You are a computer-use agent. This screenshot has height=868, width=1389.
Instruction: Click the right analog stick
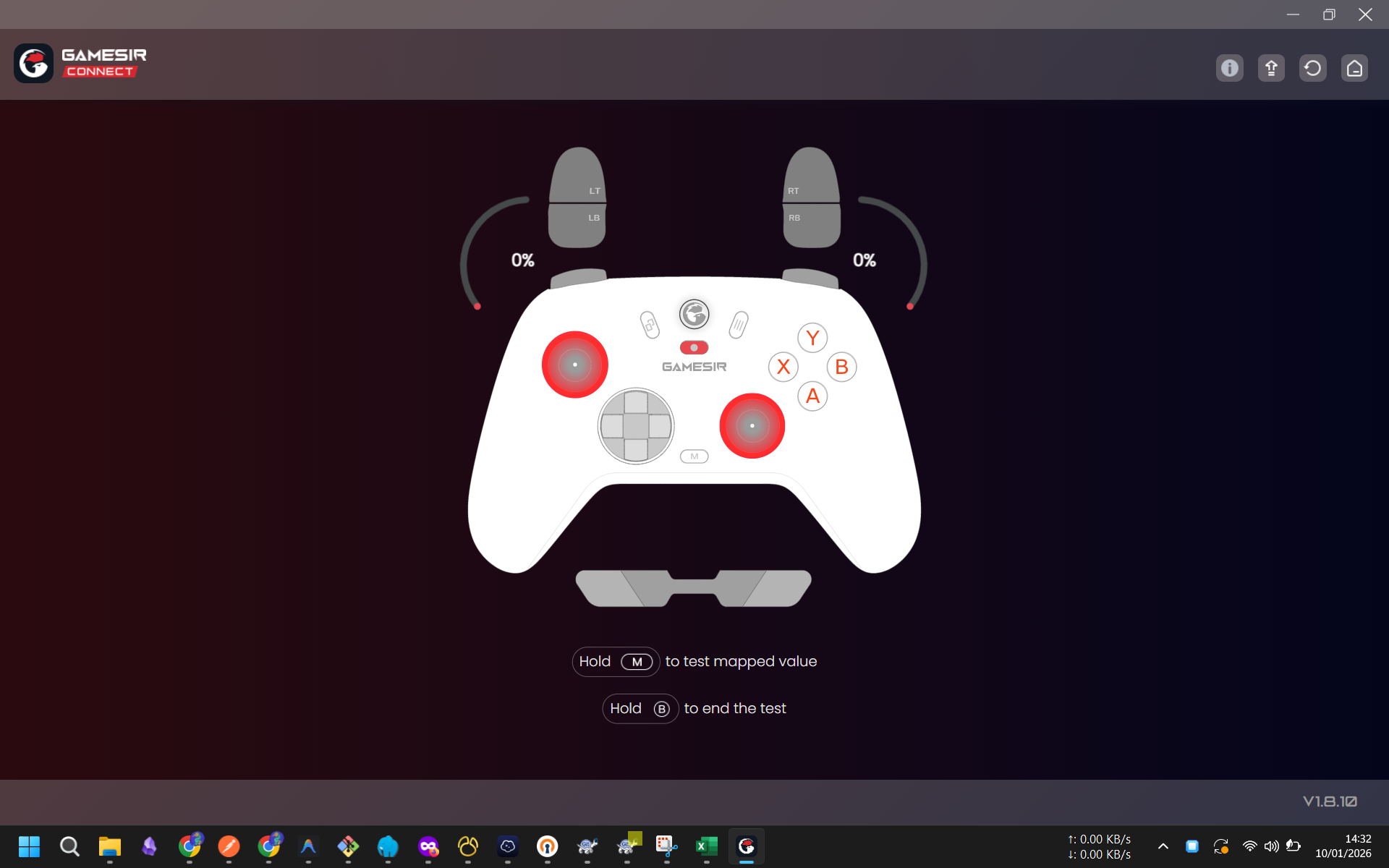click(x=752, y=425)
